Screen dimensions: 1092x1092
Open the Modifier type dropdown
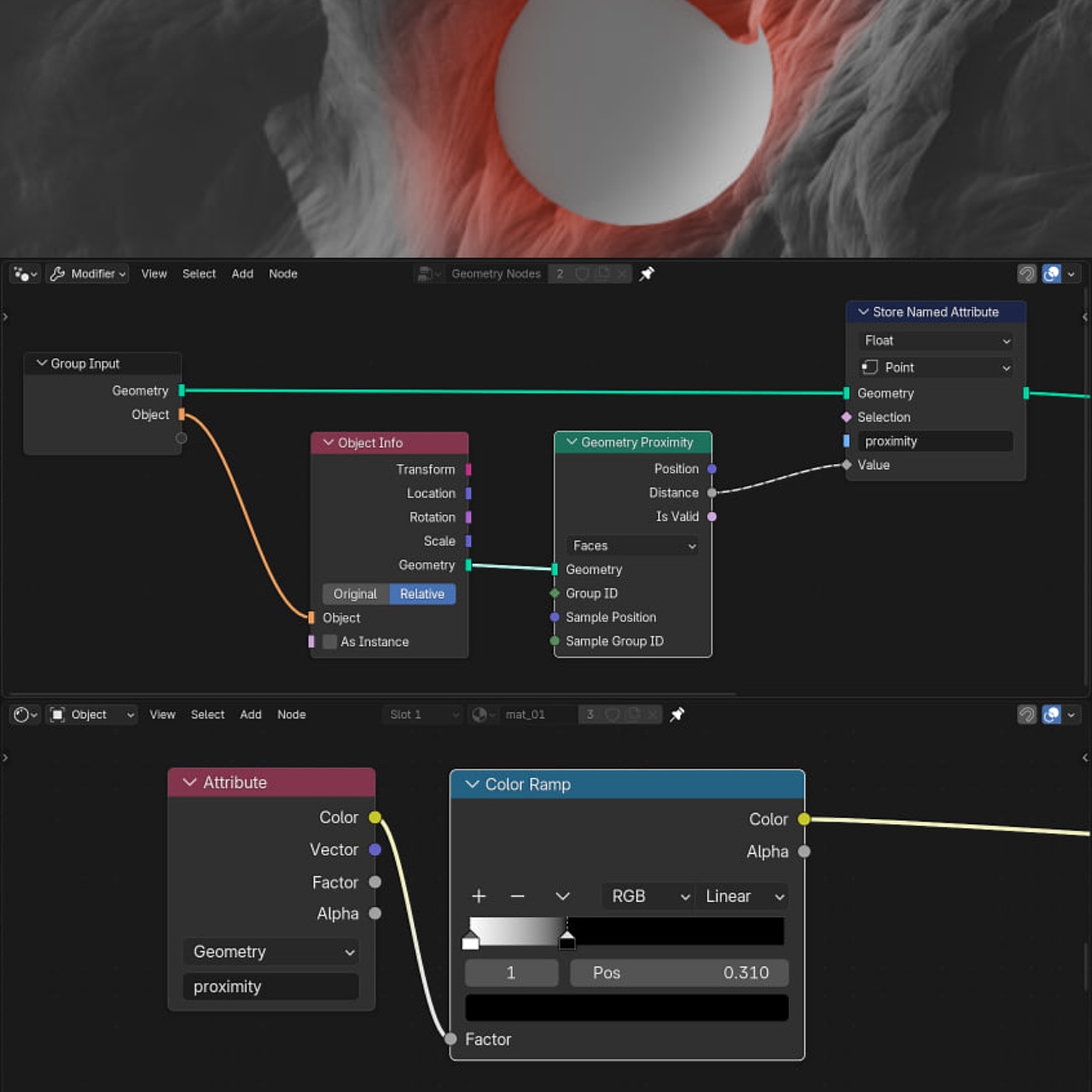coord(87,274)
